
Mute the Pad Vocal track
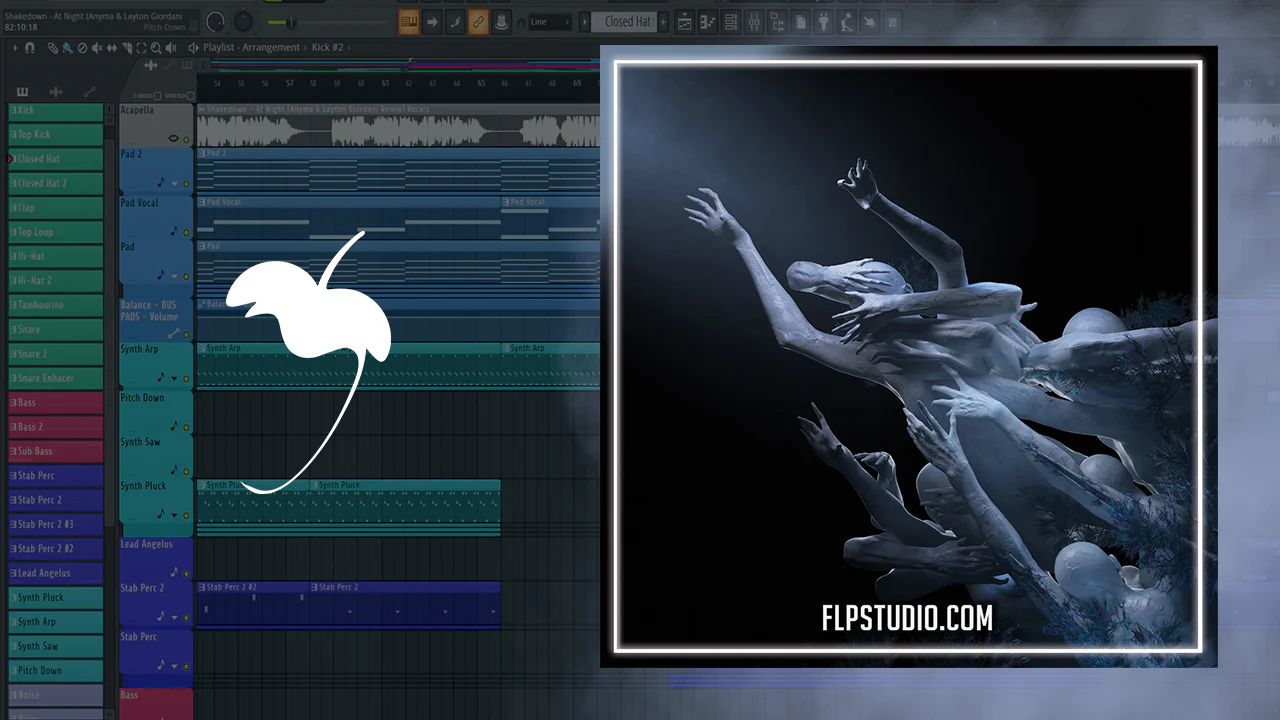[186, 232]
